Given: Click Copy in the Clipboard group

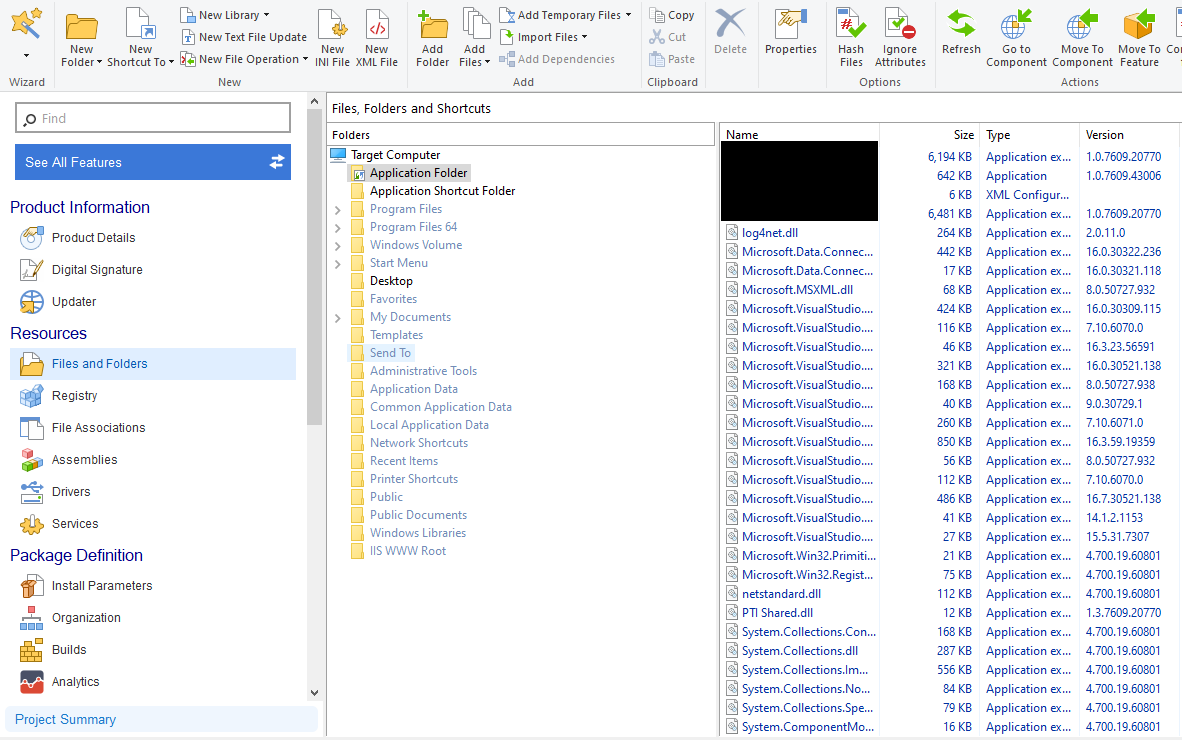Looking at the screenshot, I should pos(672,15).
